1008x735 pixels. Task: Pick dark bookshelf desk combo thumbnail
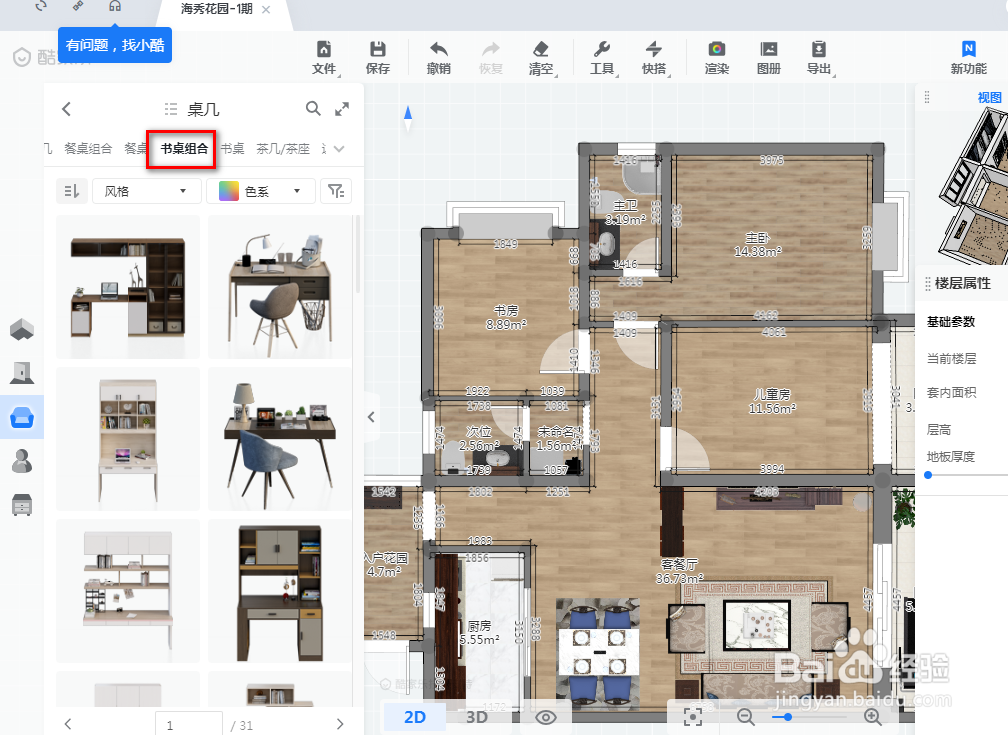coord(128,287)
